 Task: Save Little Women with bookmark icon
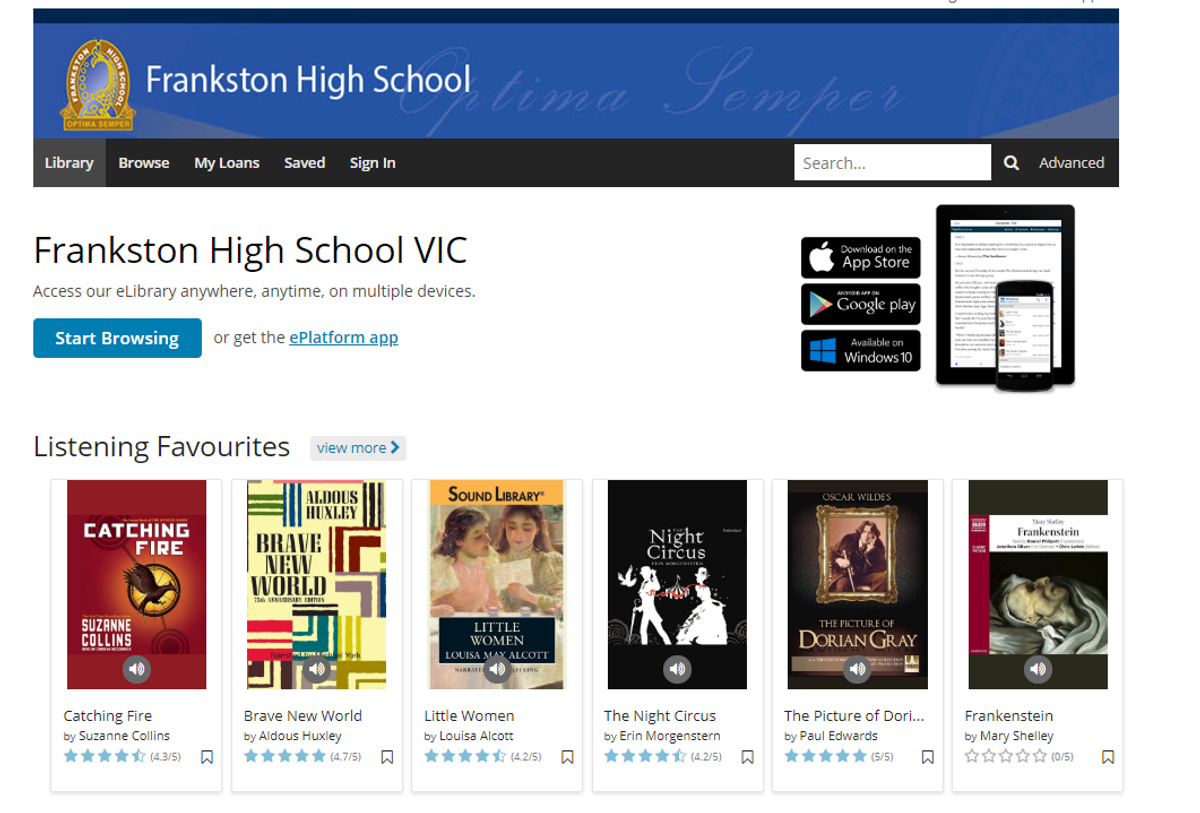click(x=567, y=757)
